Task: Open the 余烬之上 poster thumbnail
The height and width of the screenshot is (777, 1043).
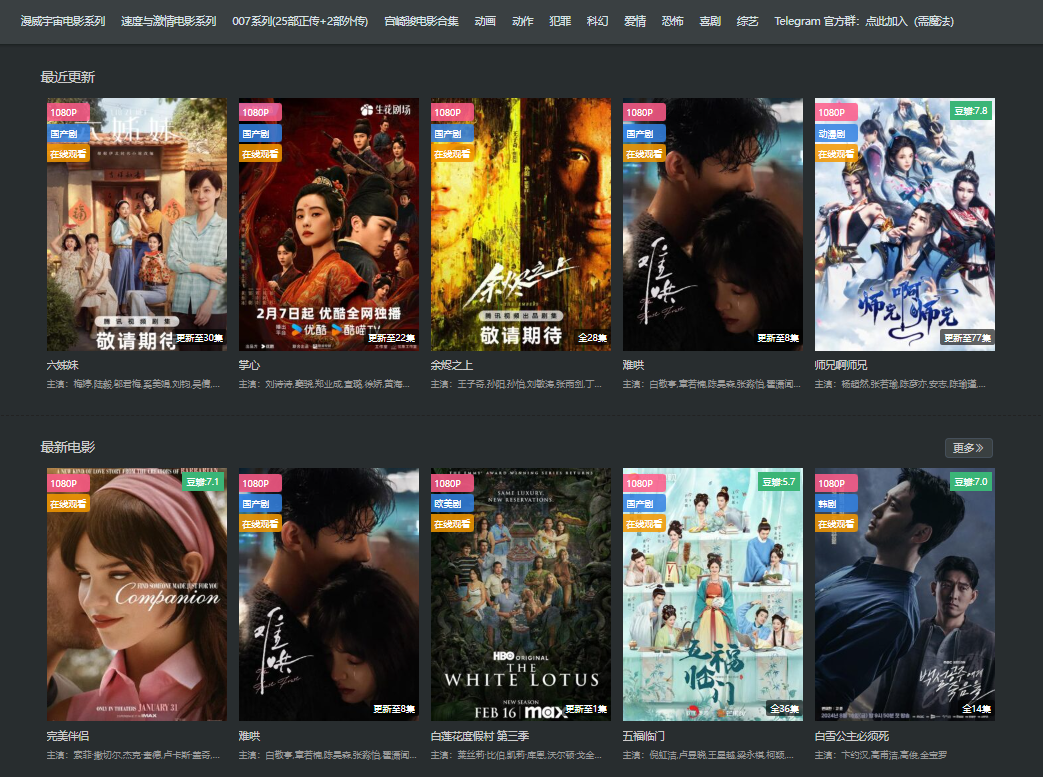Action: [x=521, y=224]
